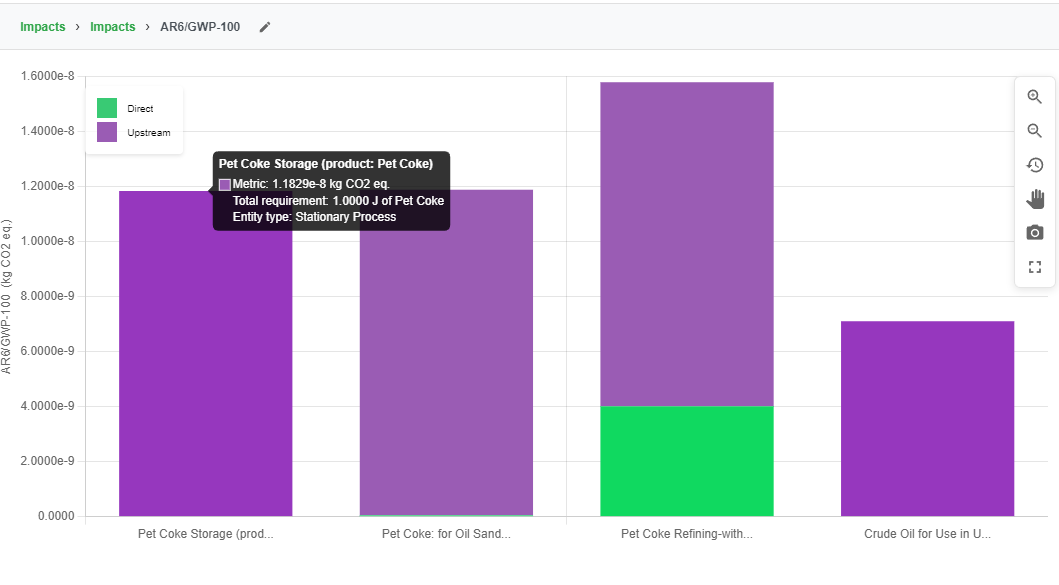Edit the AR6/GWP-100 title with pencil icon

(x=265, y=27)
